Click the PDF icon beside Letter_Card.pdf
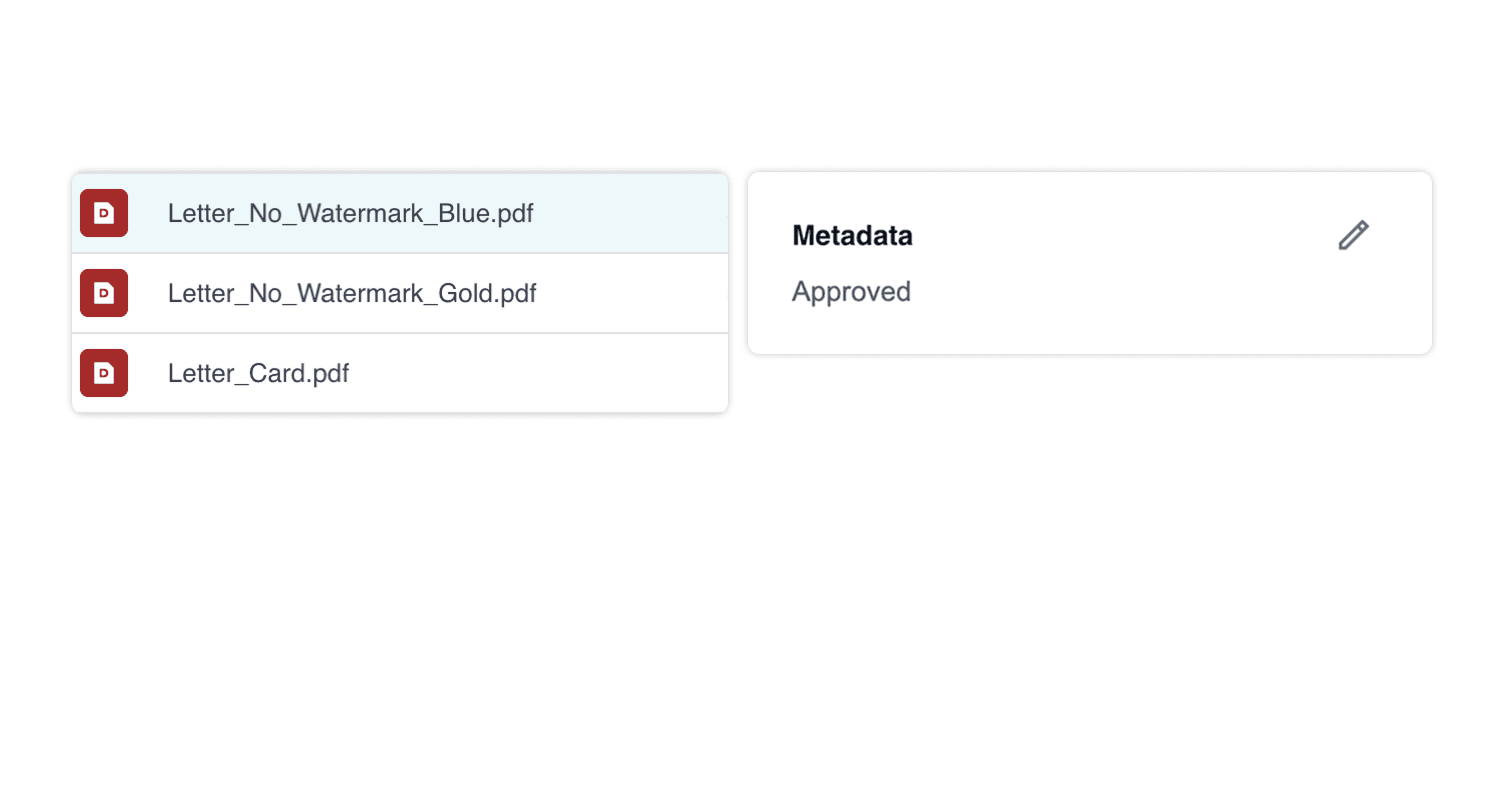 [x=103, y=373]
